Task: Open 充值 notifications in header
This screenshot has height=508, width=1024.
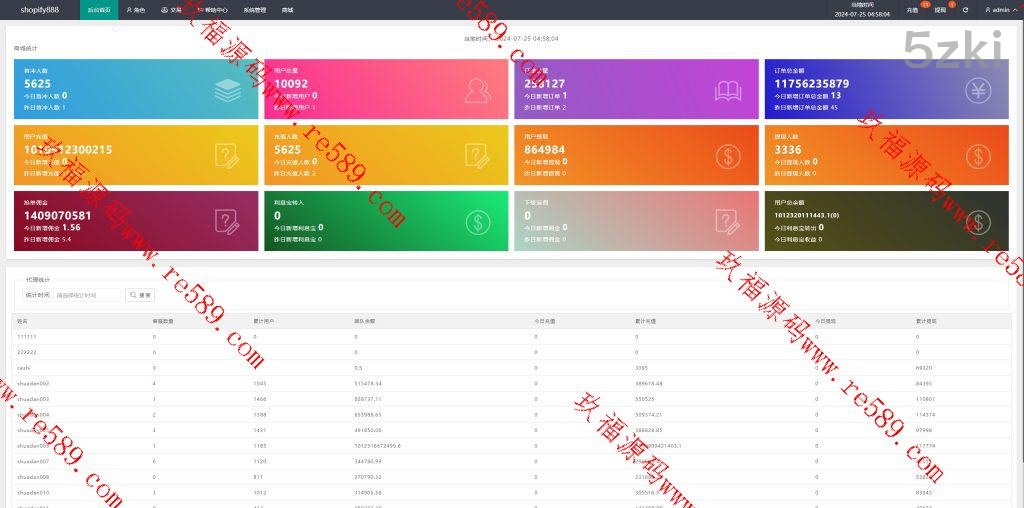Action: 912,10
